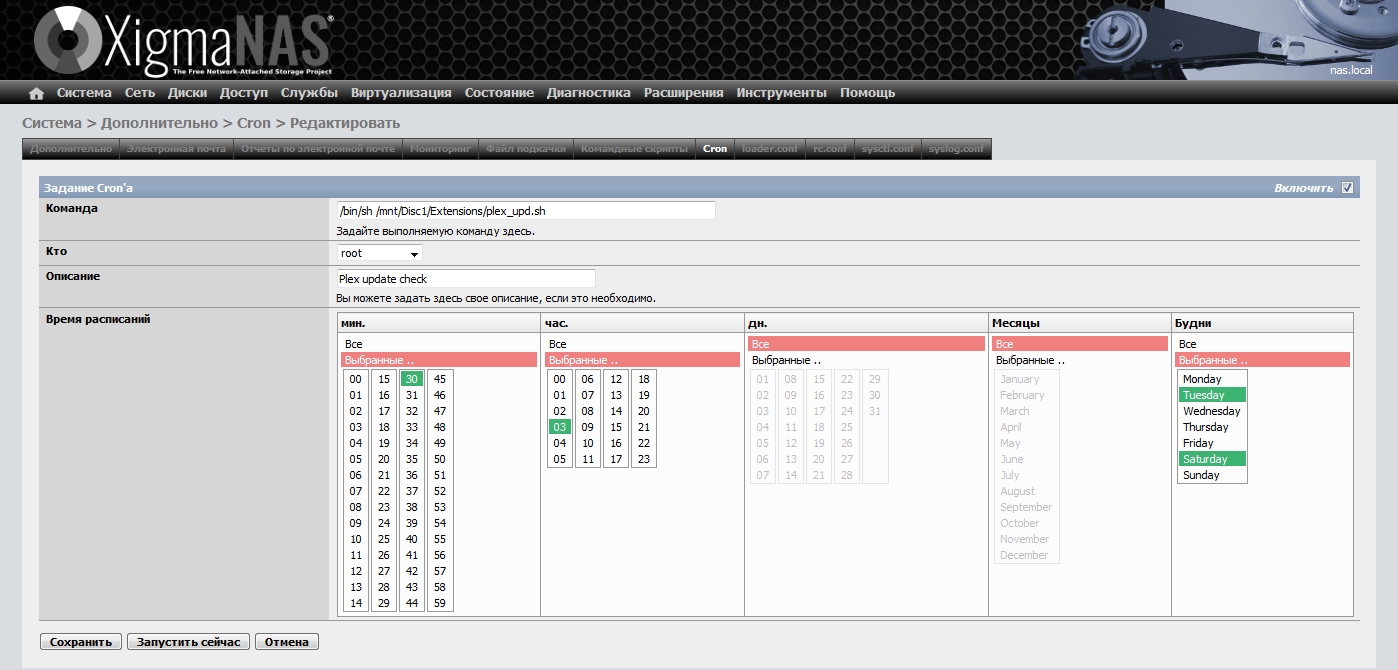Open the Сеть menu
Image resolution: width=1398 pixels, height=670 pixels.
140,93
